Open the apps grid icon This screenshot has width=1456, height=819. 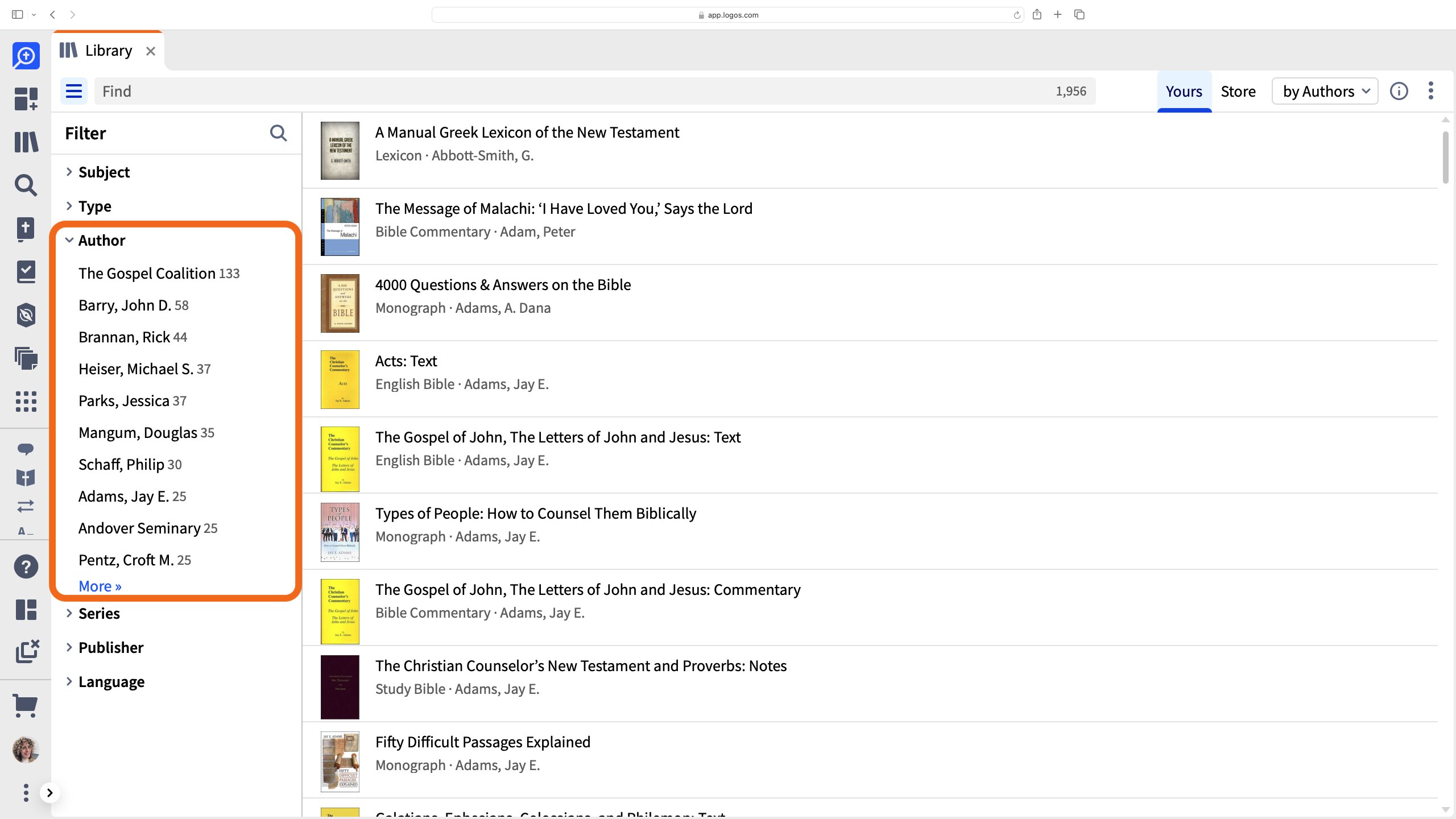pos(26,402)
